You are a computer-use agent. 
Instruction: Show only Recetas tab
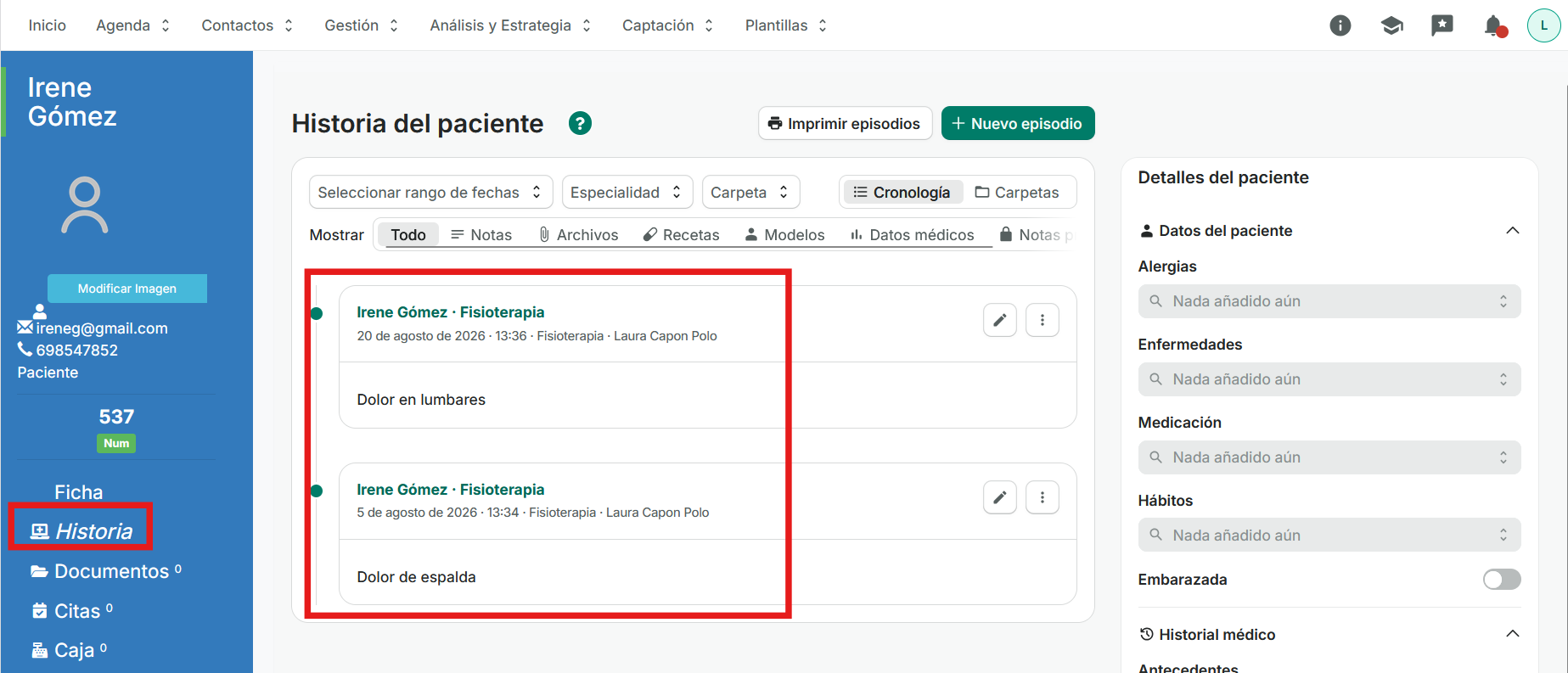coord(681,235)
